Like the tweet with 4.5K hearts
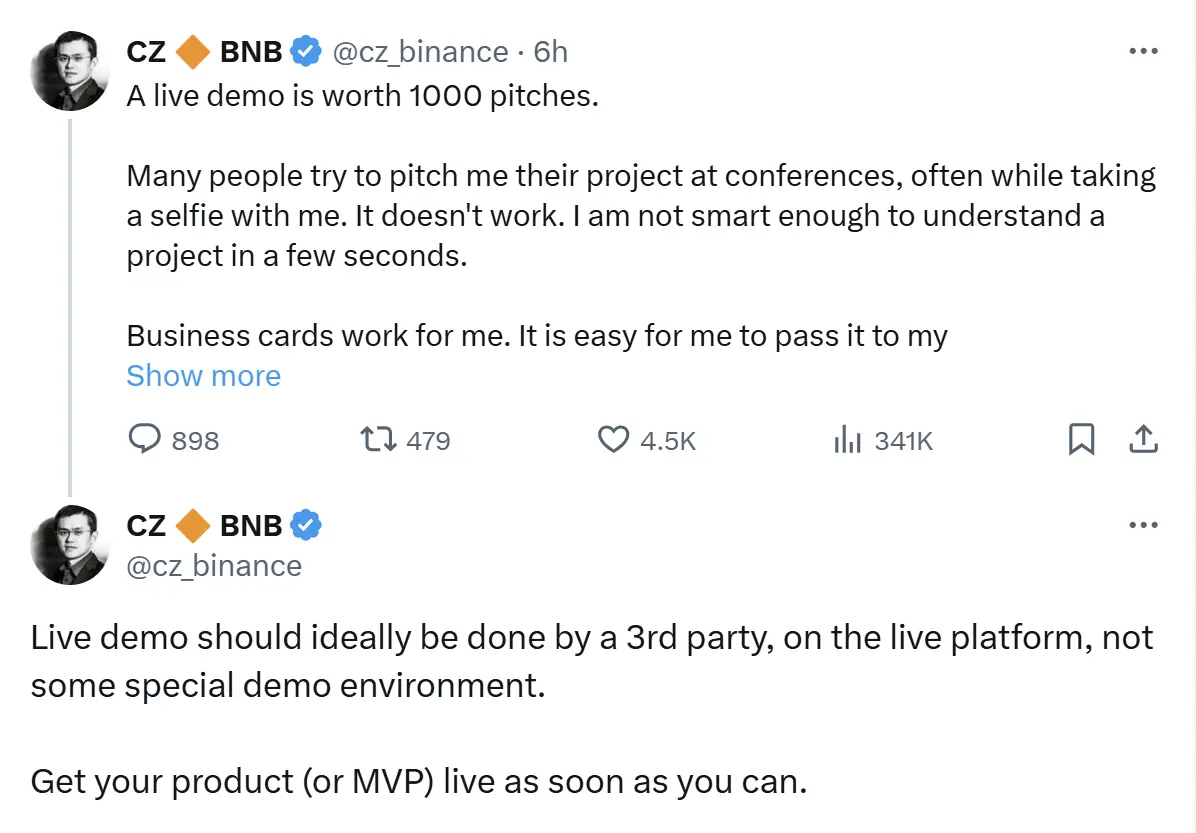The width and height of the screenshot is (1196, 833). pyautogui.click(x=612, y=440)
